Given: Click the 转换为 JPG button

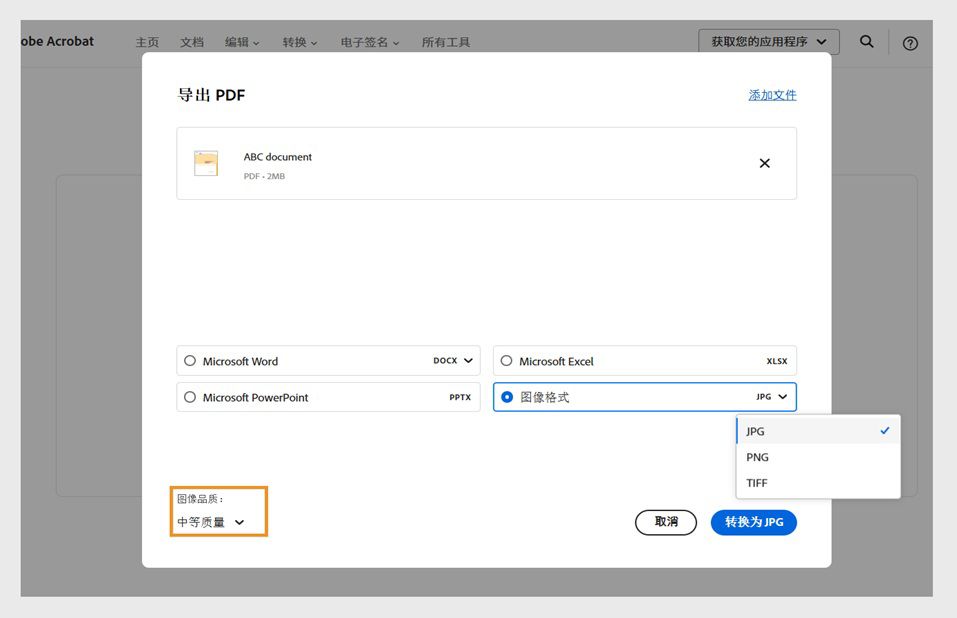Looking at the screenshot, I should pos(753,522).
